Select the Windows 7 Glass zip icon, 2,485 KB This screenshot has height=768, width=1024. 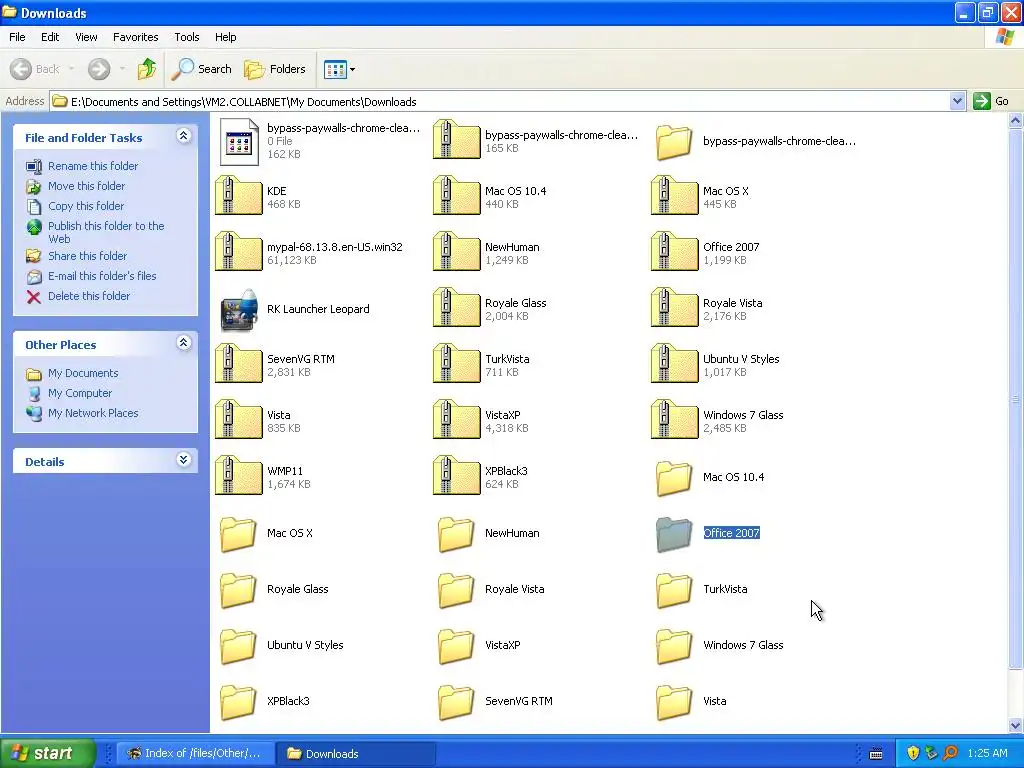pos(675,419)
